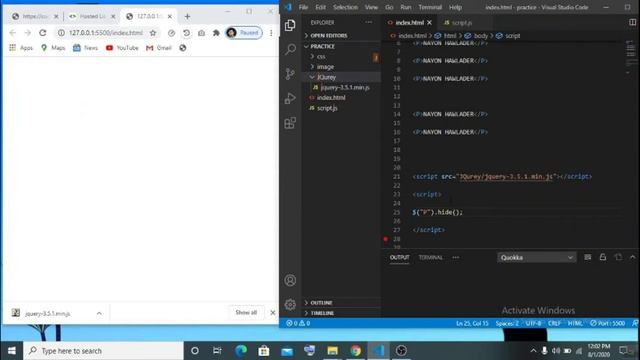Click the HTML language mode in status bar
The width and height of the screenshot is (640, 360).
pyautogui.click(x=575, y=323)
